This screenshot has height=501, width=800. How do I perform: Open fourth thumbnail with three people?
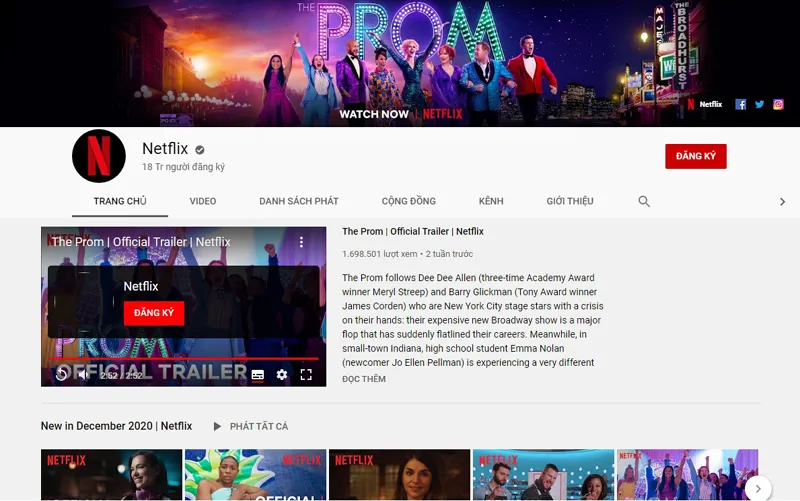pyautogui.click(x=543, y=474)
